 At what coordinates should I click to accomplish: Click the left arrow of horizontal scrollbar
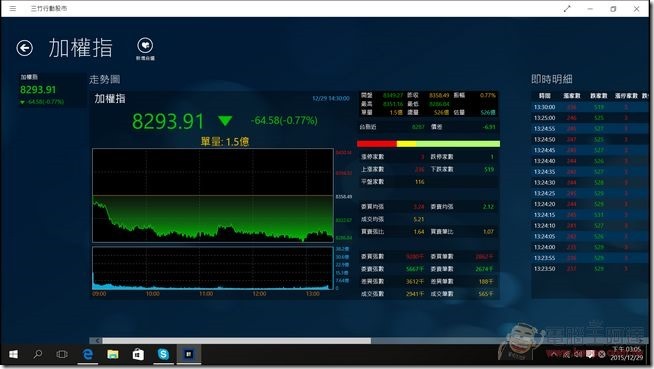tap(97, 341)
